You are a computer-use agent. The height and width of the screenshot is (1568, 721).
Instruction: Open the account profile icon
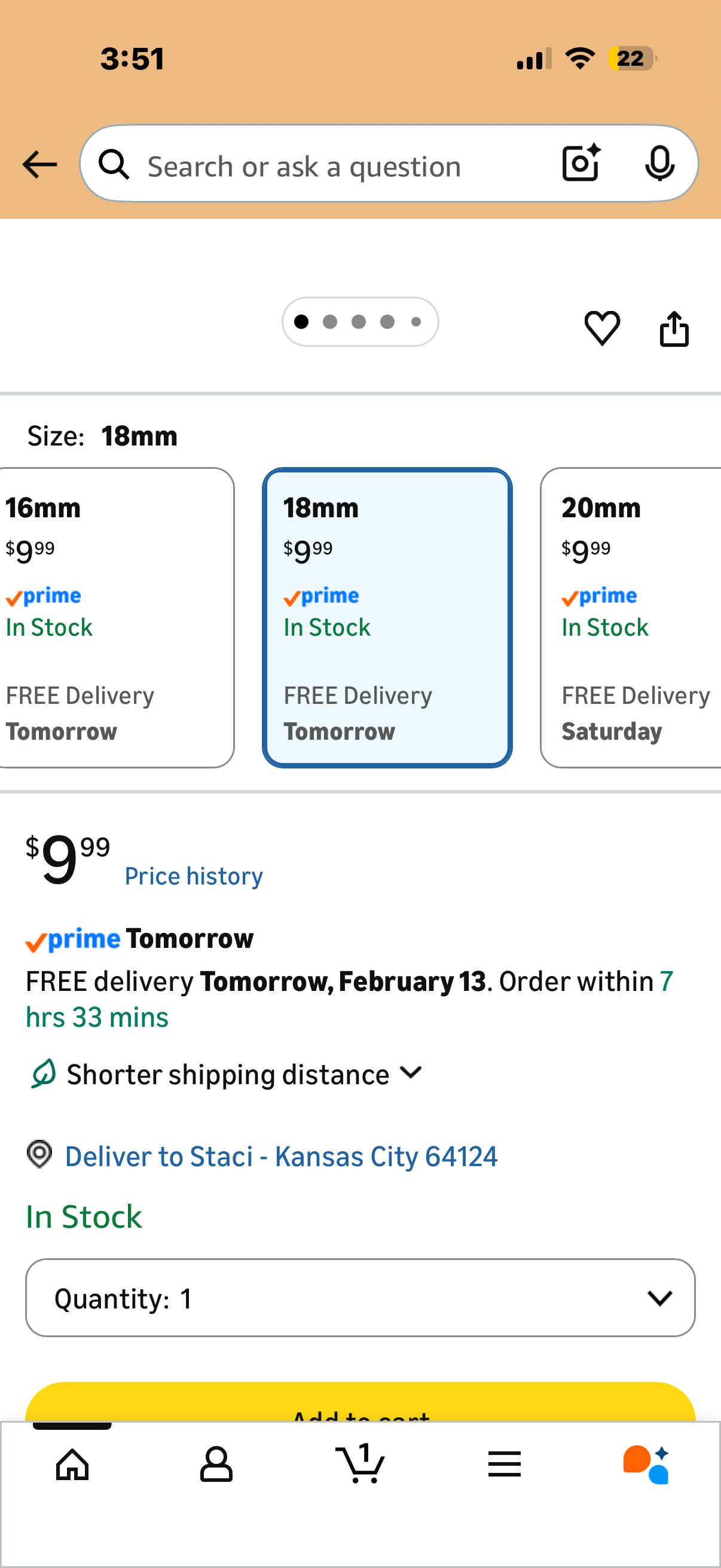click(x=216, y=1465)
